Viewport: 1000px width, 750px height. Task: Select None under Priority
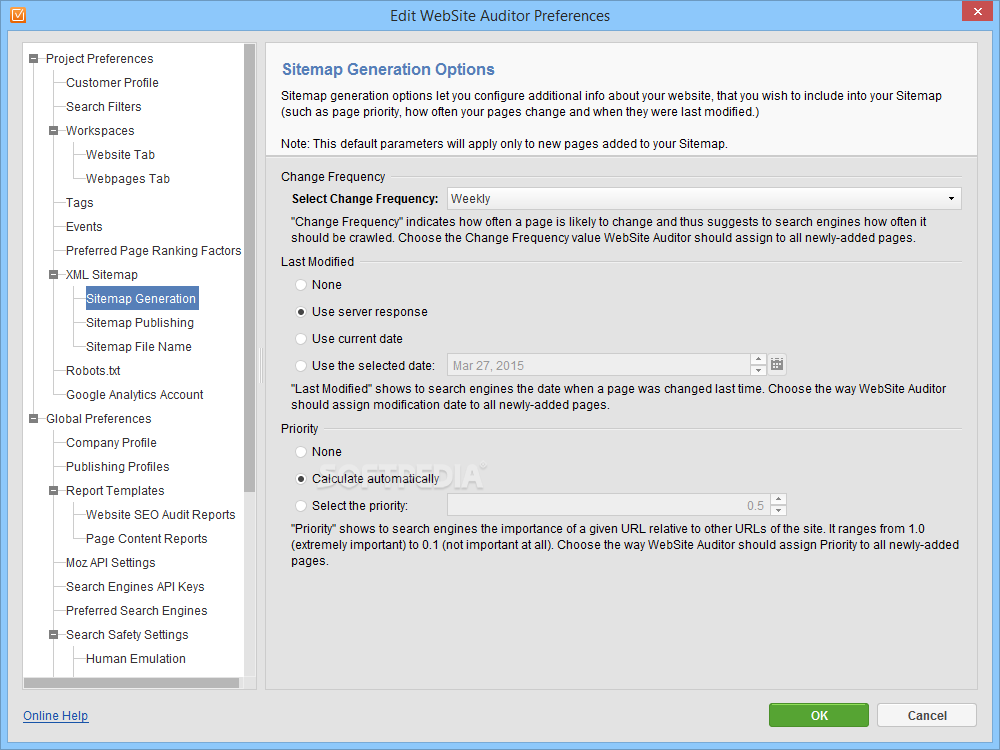point(301,452)
